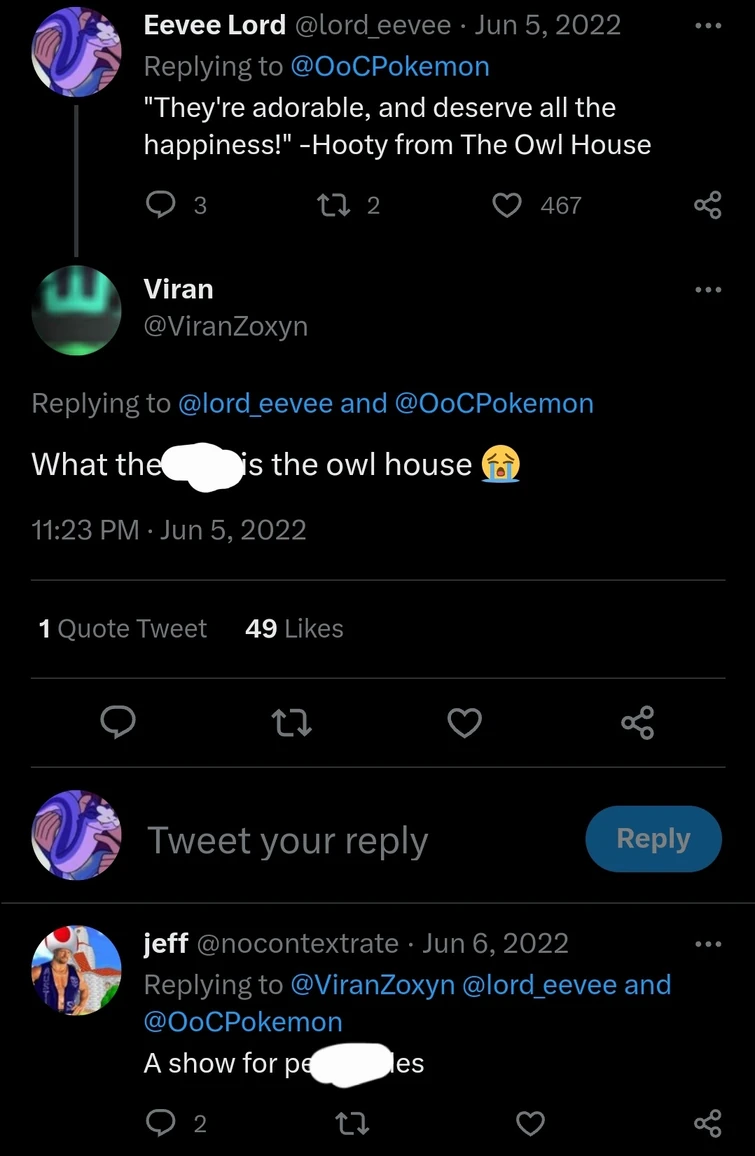
Task: Open the share icon on Eevee Lord's tweet
Action: click(x=708, y=204)
